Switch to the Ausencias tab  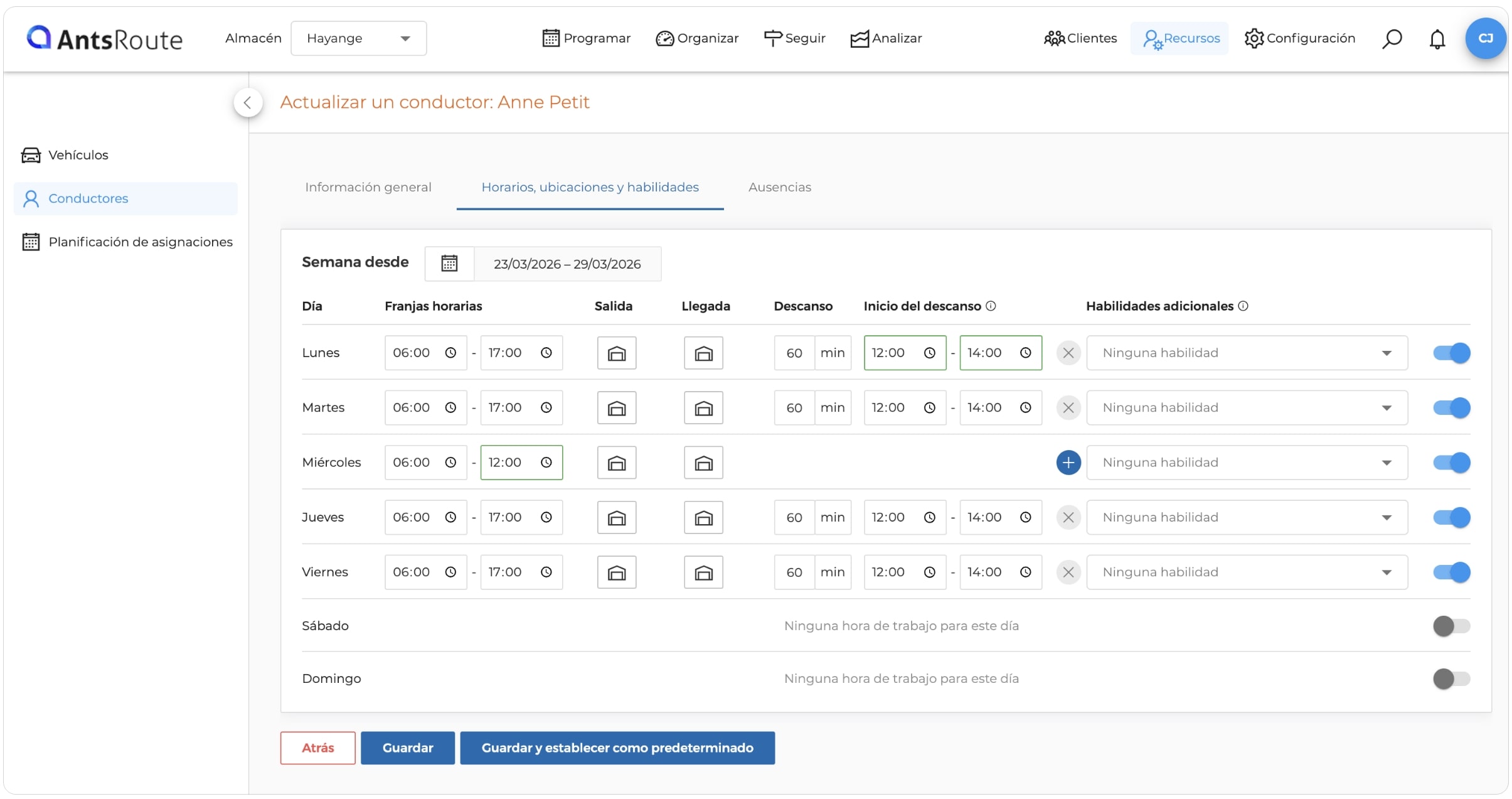[x=779, y=187]
